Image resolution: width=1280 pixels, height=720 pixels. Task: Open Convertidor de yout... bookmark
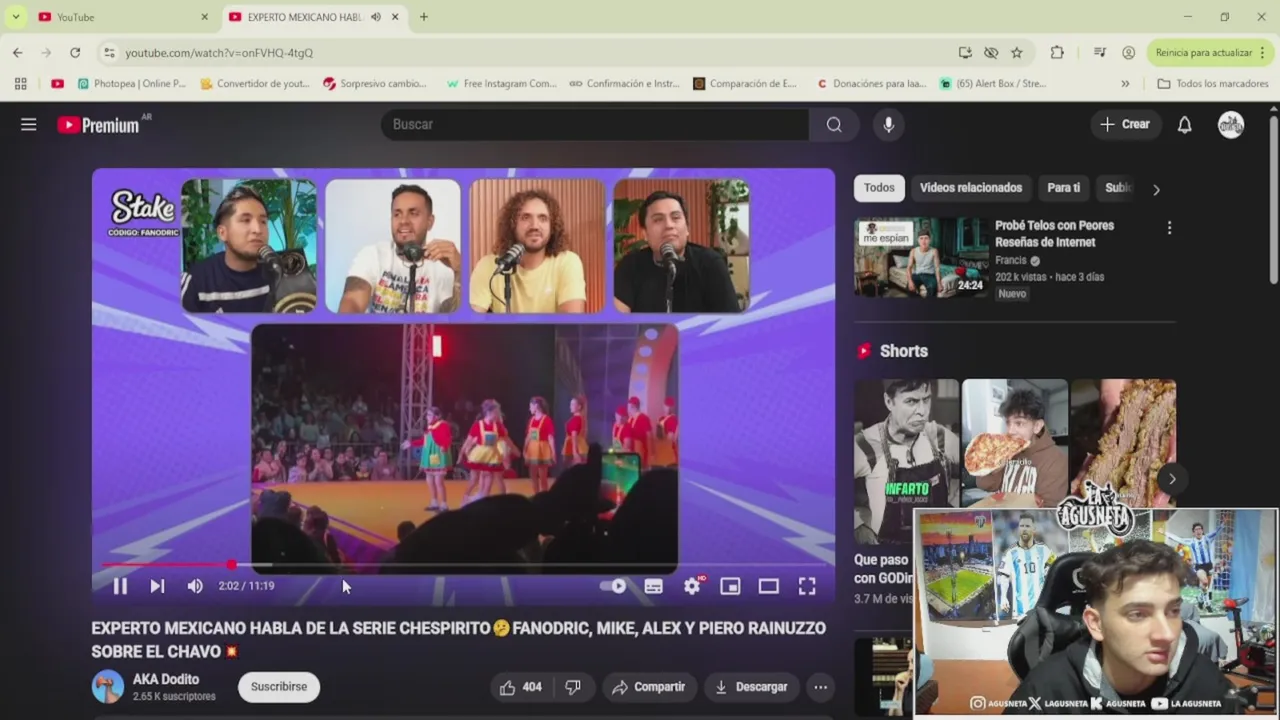pos(255,84)
